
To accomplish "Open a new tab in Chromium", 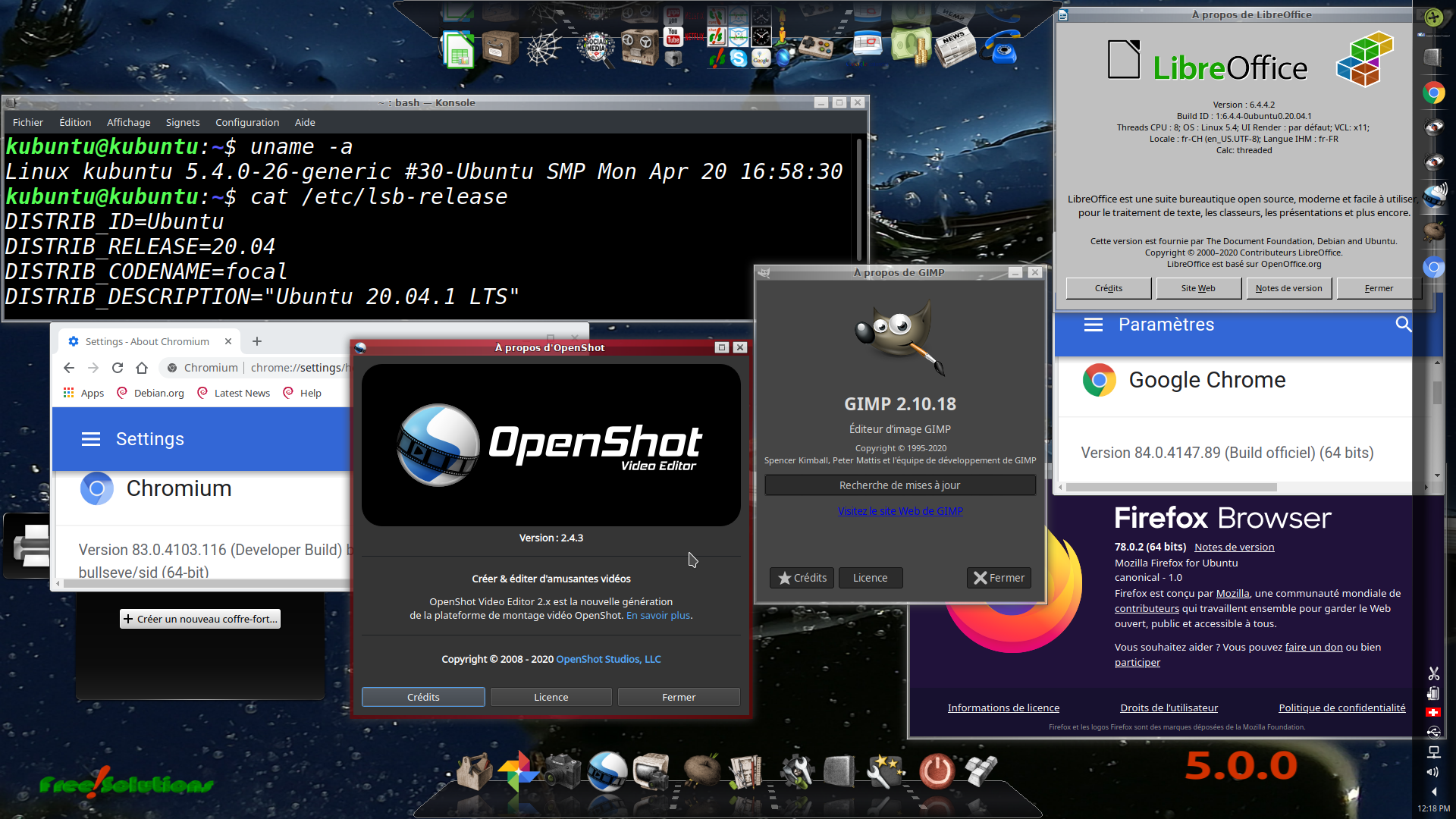I will (x=257, y=341).
